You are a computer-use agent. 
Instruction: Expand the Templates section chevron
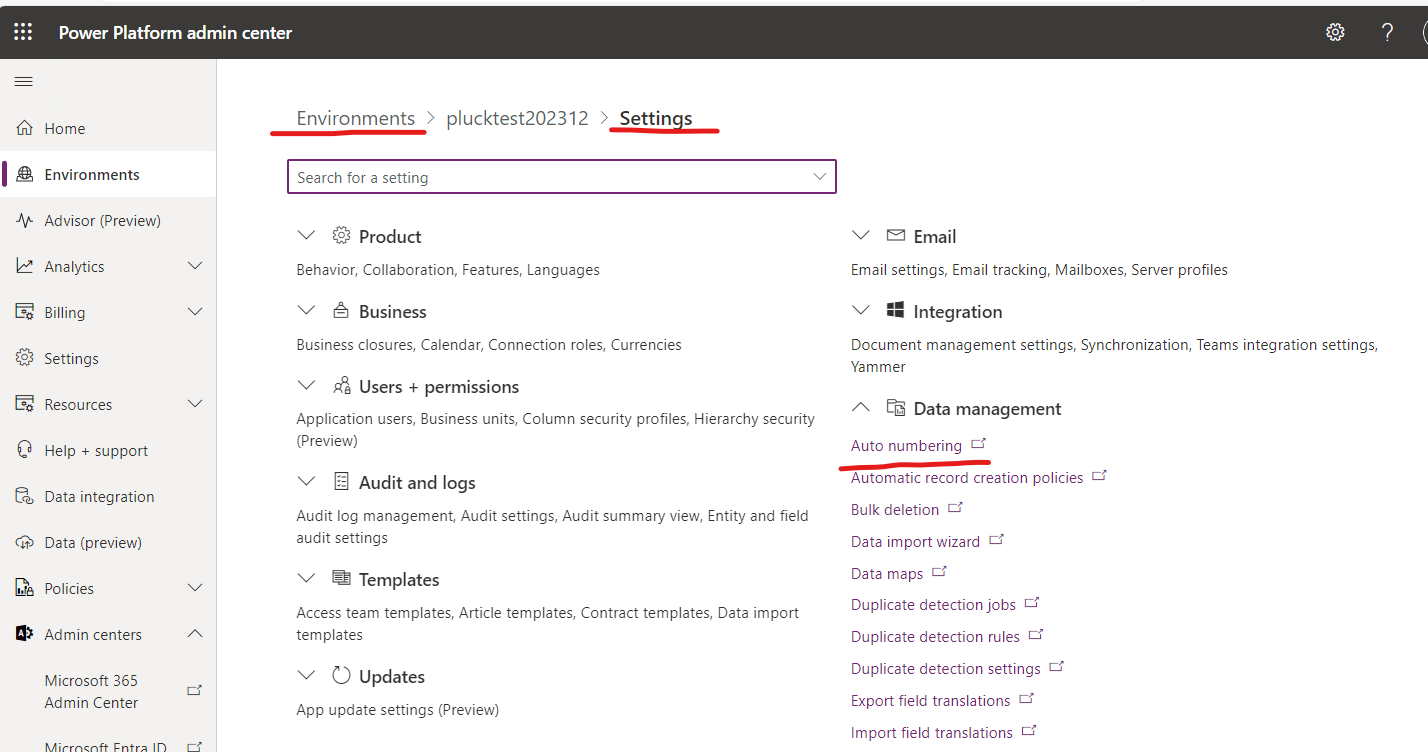[306, 579]
